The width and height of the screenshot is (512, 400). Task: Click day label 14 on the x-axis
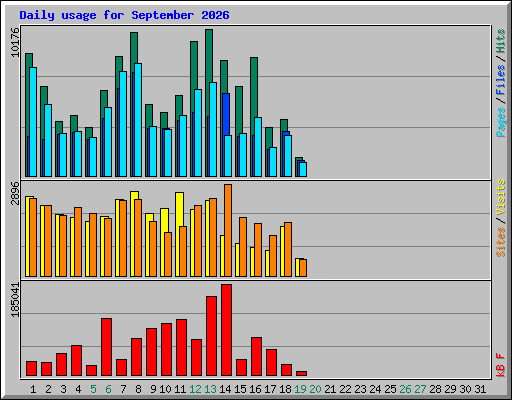coord(225,389)
